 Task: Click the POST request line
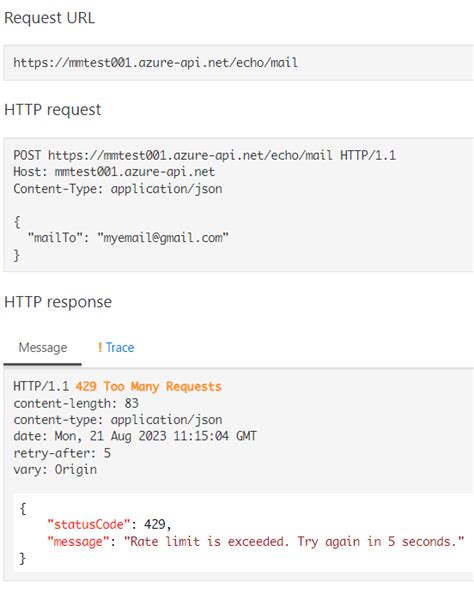coord(205,155)
